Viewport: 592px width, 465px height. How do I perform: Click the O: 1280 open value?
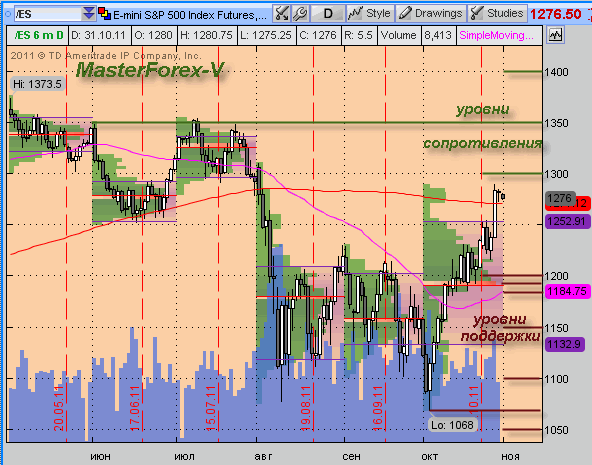point(154,35)
